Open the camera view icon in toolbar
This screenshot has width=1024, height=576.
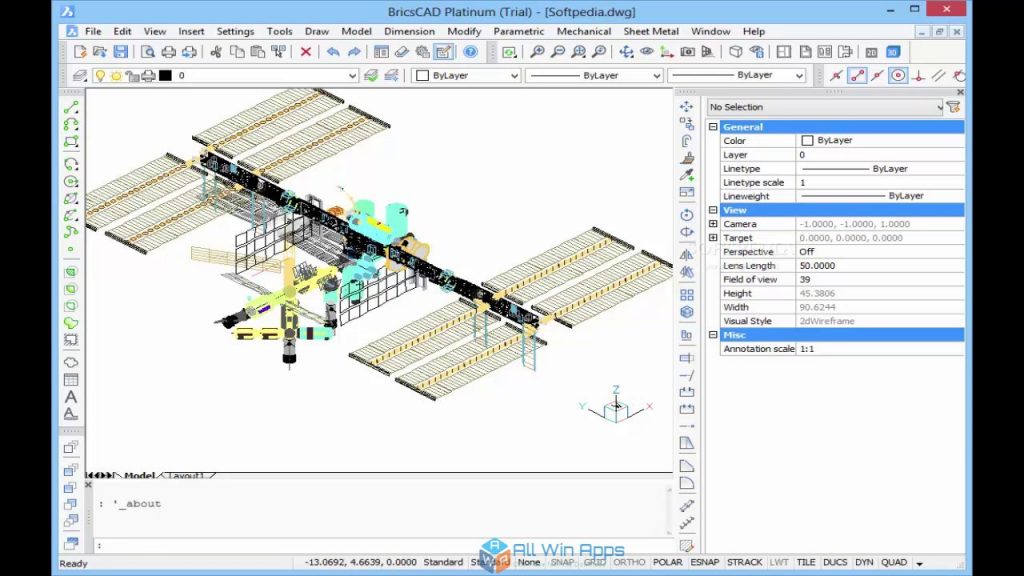coord(688,52)
